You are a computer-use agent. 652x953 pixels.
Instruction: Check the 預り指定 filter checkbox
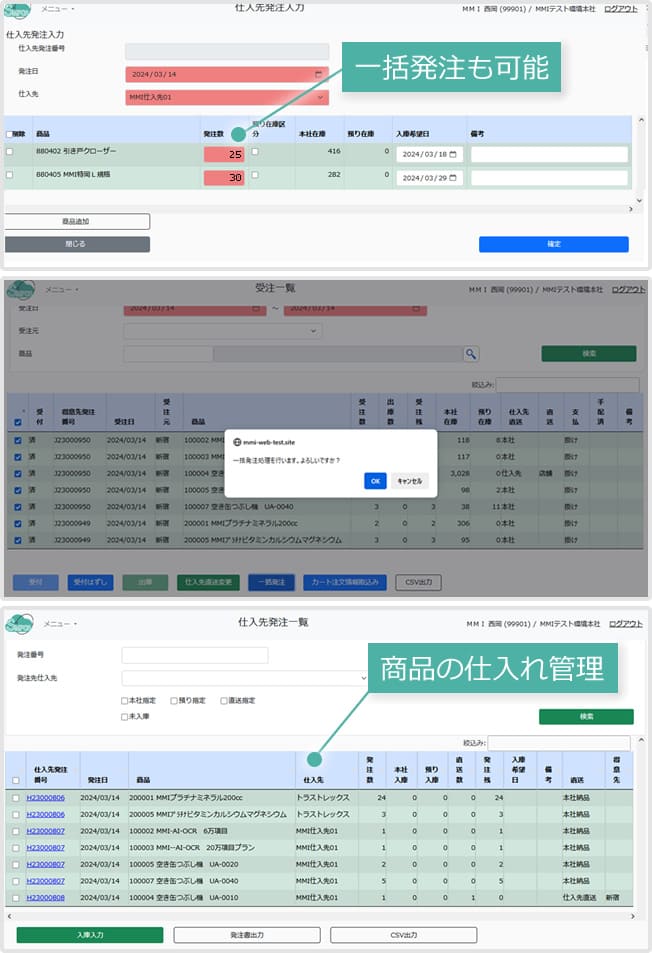(174, 701)
